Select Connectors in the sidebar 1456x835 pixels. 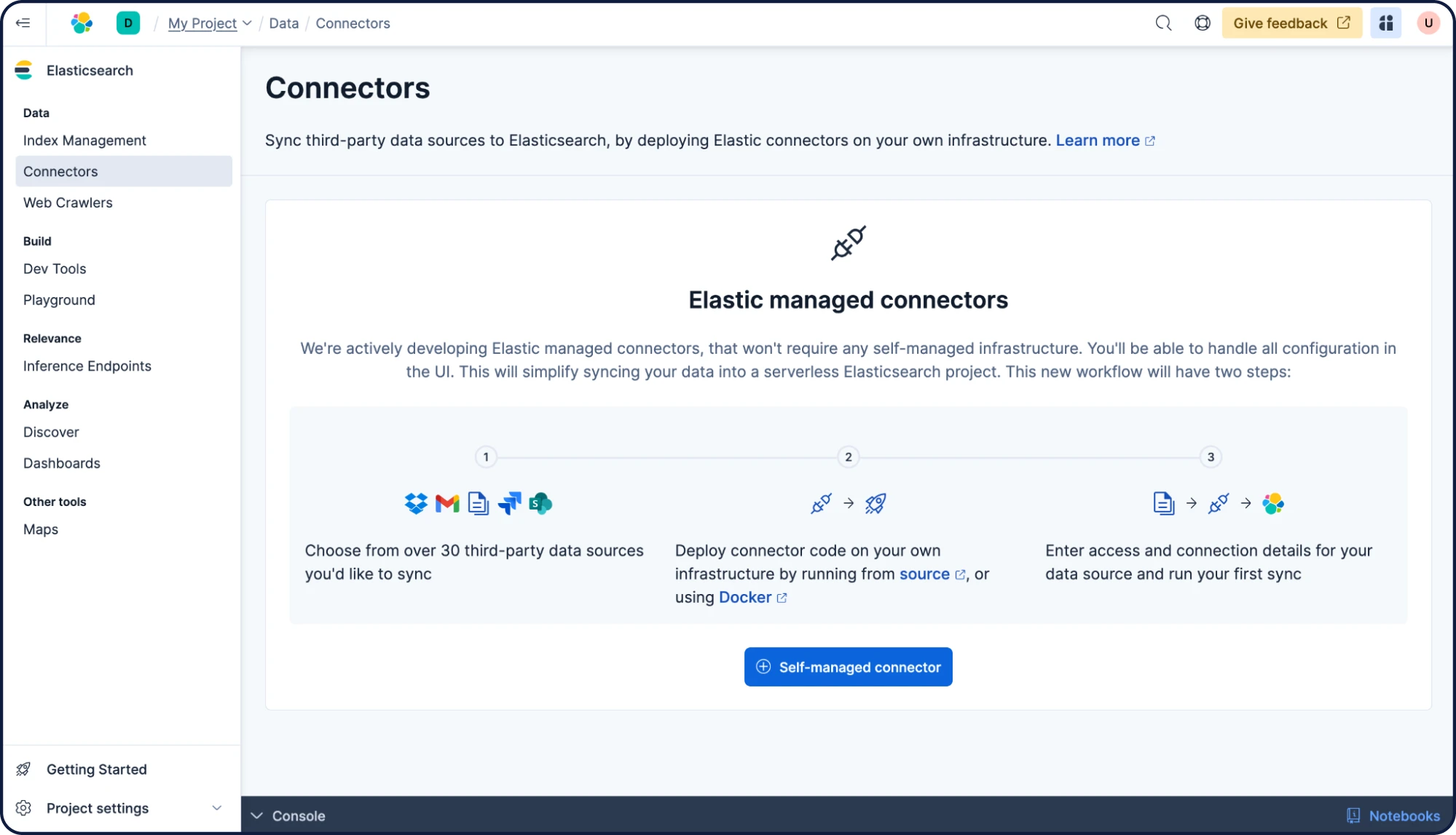click(x=124, y=171)
